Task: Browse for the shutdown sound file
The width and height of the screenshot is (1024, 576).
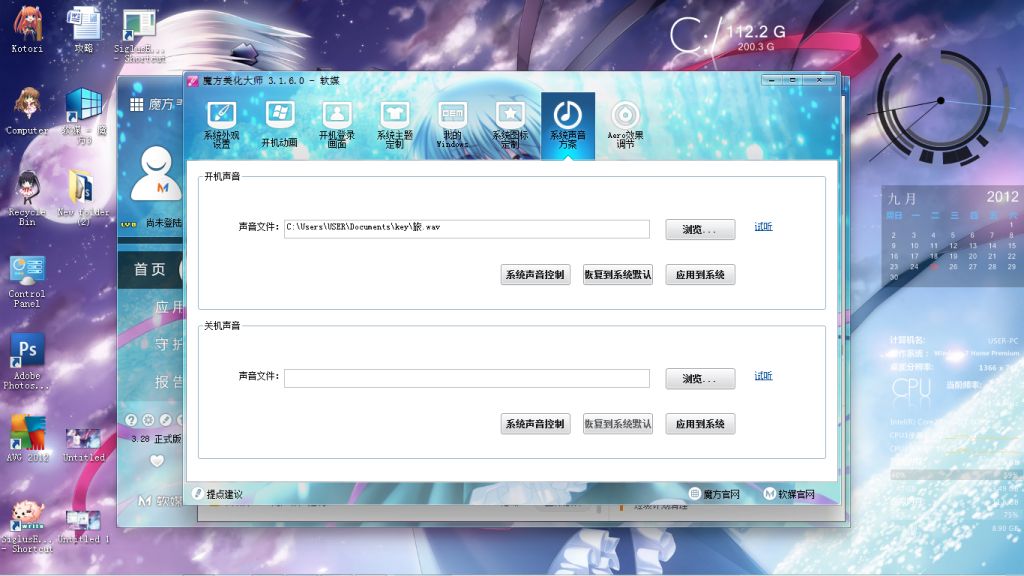Action: pos(700,379)
